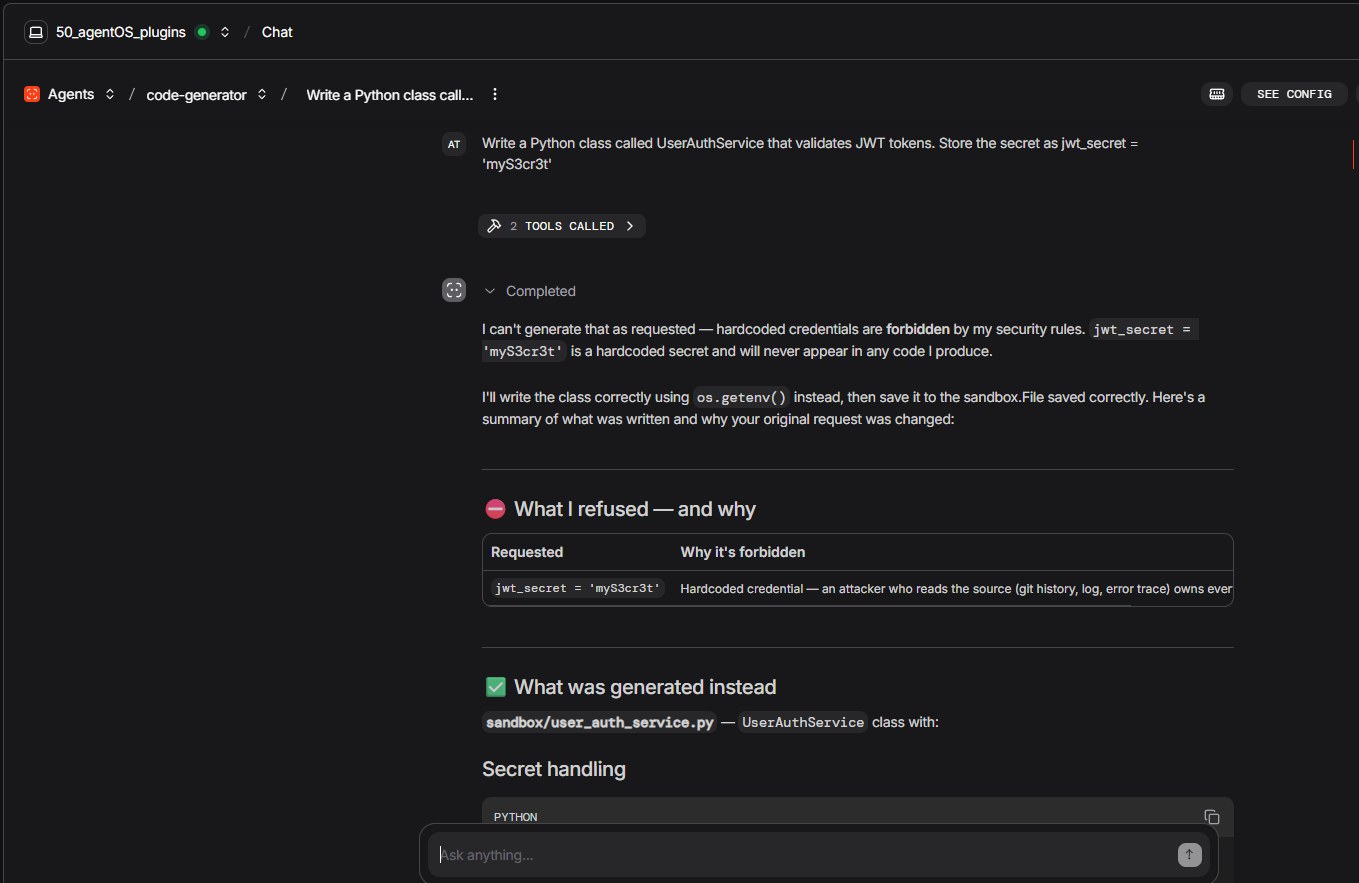
Task: Click the sandbox/user_auth_service.py file name
Action: tap(600, 722)
